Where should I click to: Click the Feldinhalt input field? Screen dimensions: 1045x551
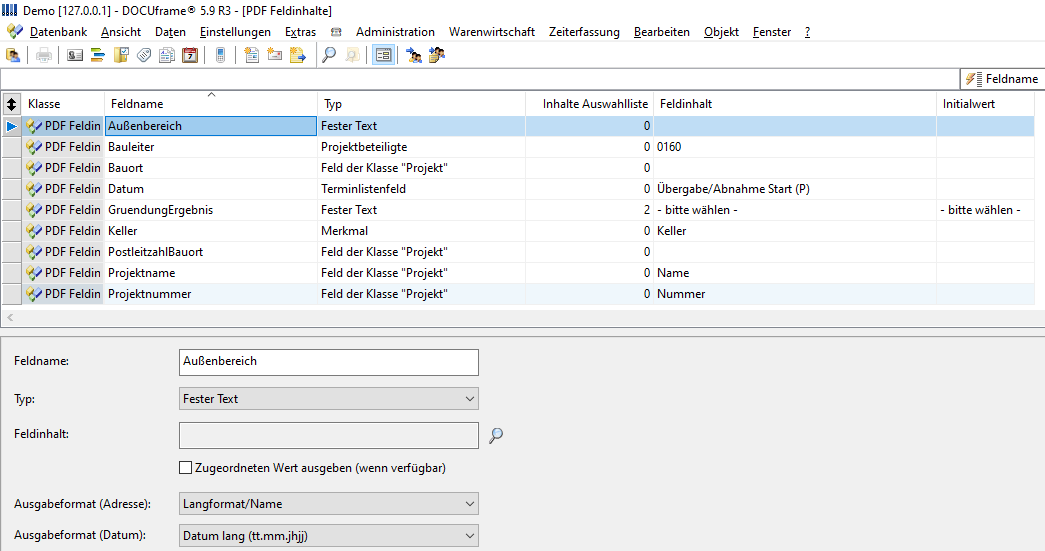click(x=329, y=436)
